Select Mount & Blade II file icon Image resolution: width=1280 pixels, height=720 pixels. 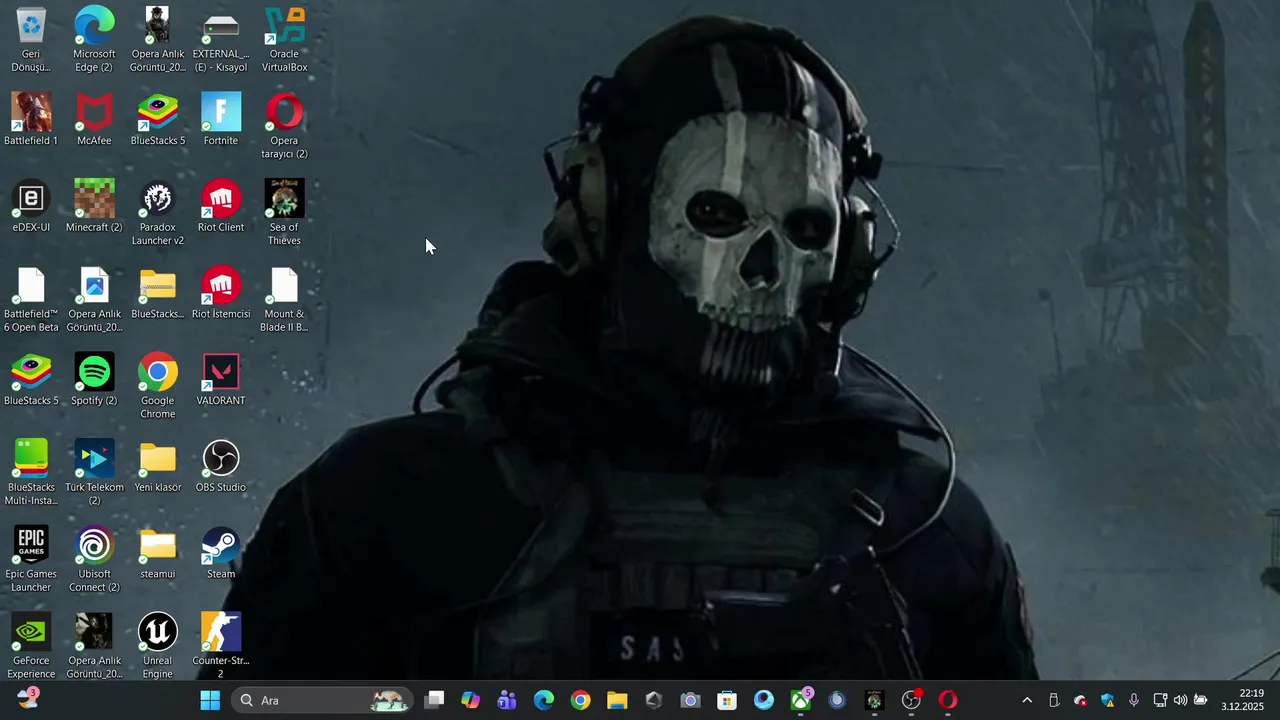[x=284, y=300]
